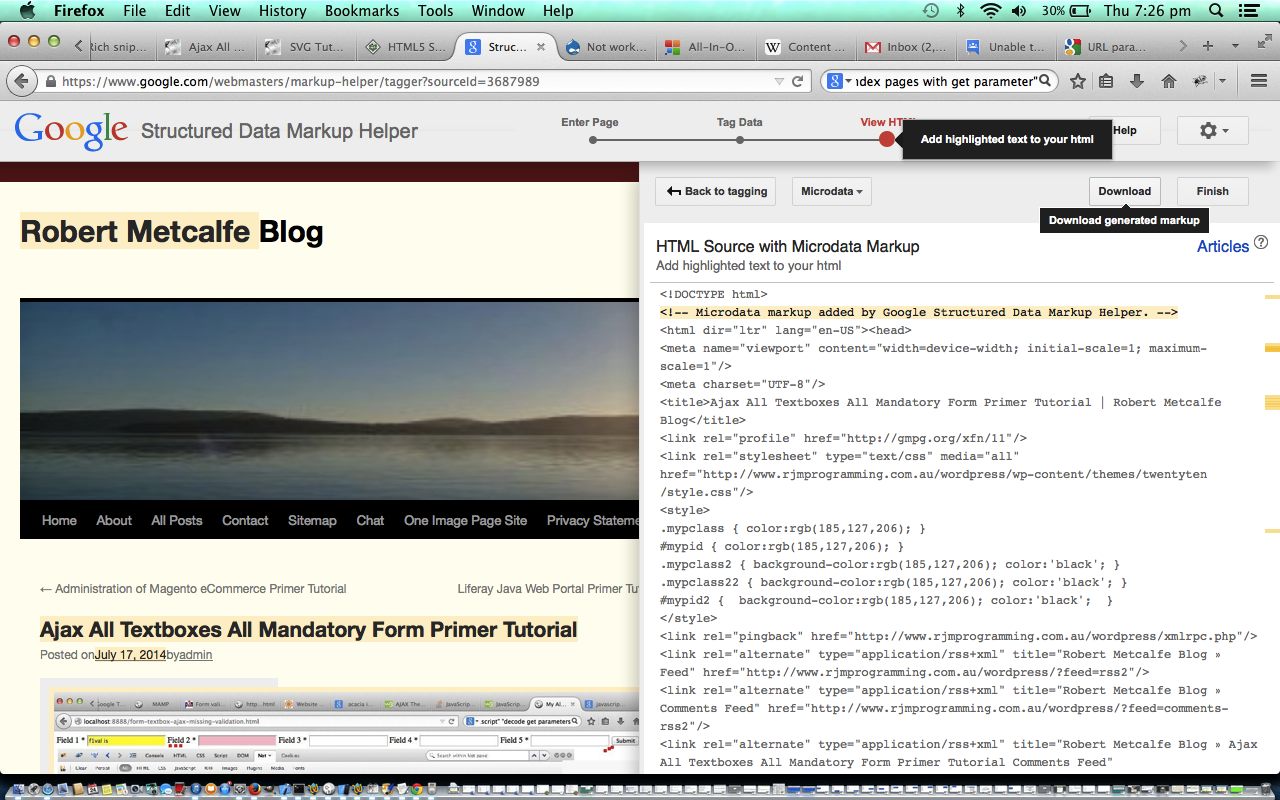
Task: Open the Sitemap blog menu link
Action: 312,520
